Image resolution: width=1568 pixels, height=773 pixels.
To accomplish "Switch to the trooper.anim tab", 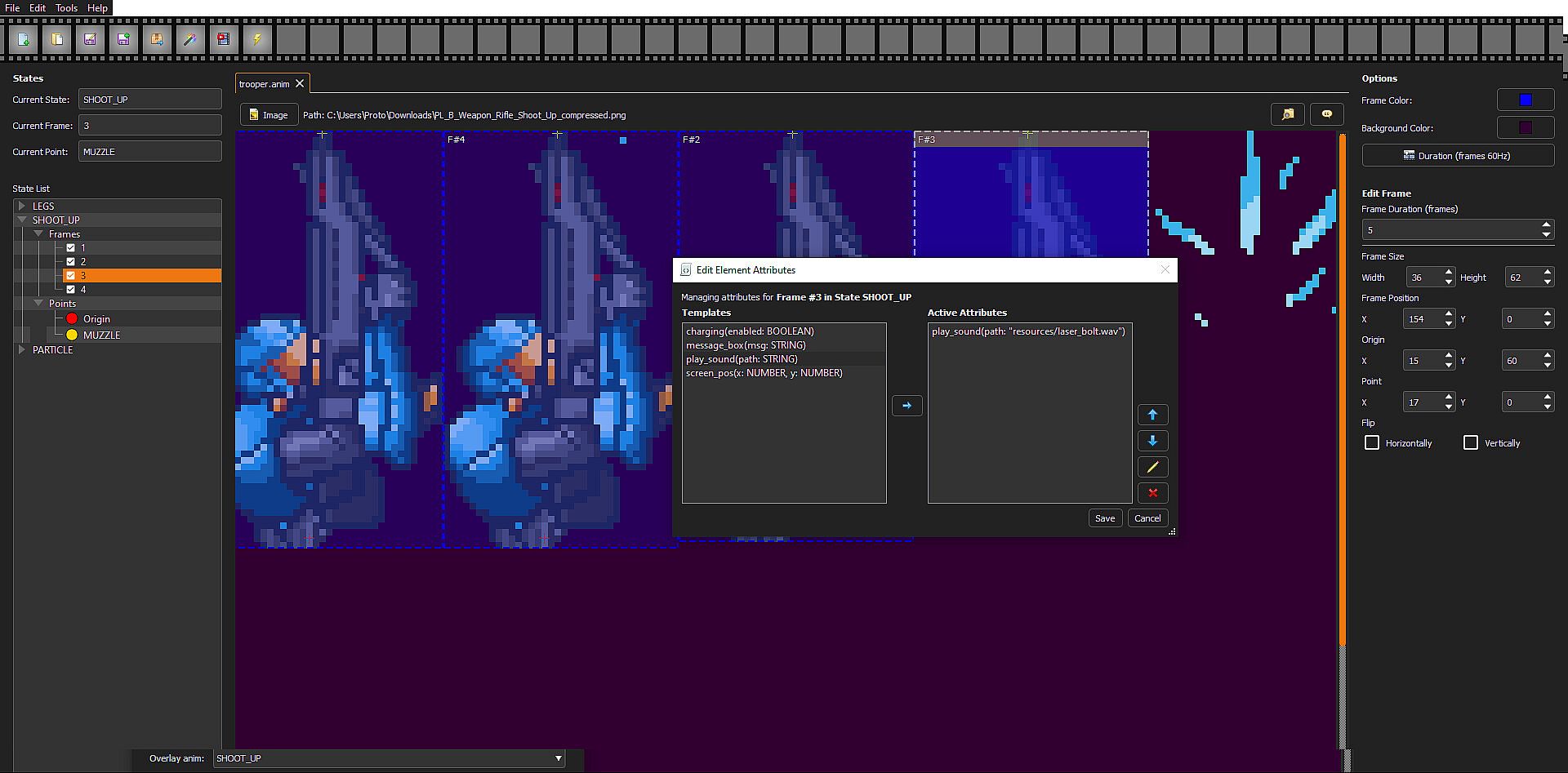I will (x=264, y=84).
